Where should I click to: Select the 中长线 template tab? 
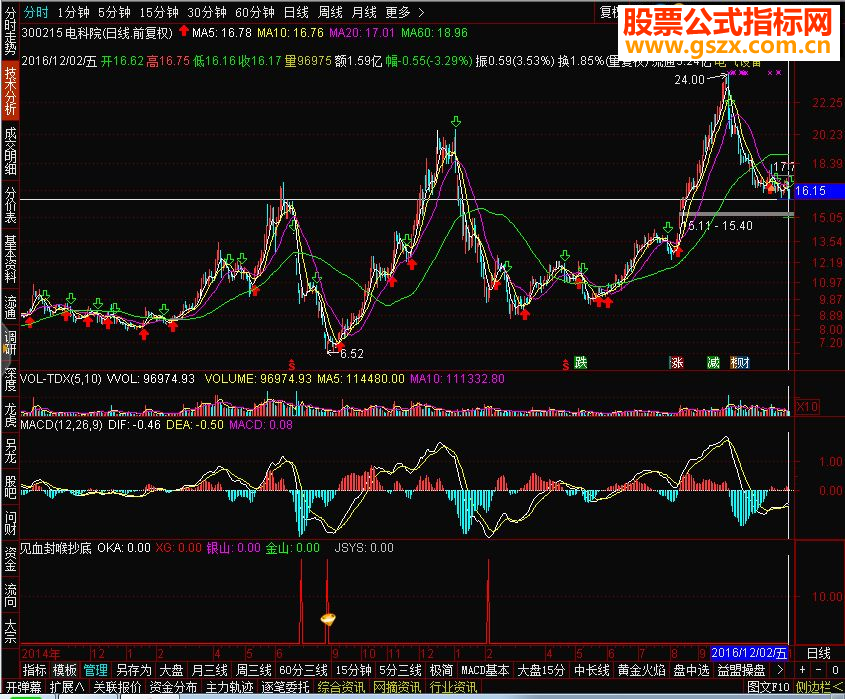(592, 670)
